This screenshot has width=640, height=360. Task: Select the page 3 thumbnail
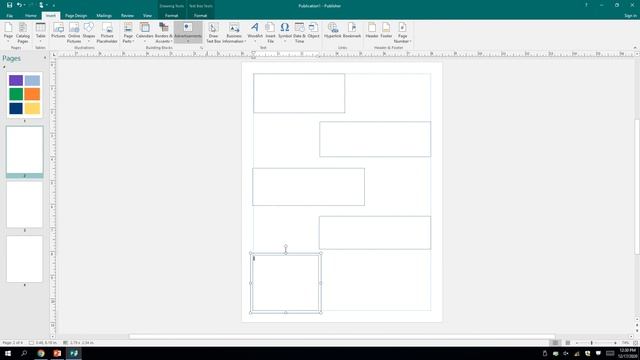[24, 204]
